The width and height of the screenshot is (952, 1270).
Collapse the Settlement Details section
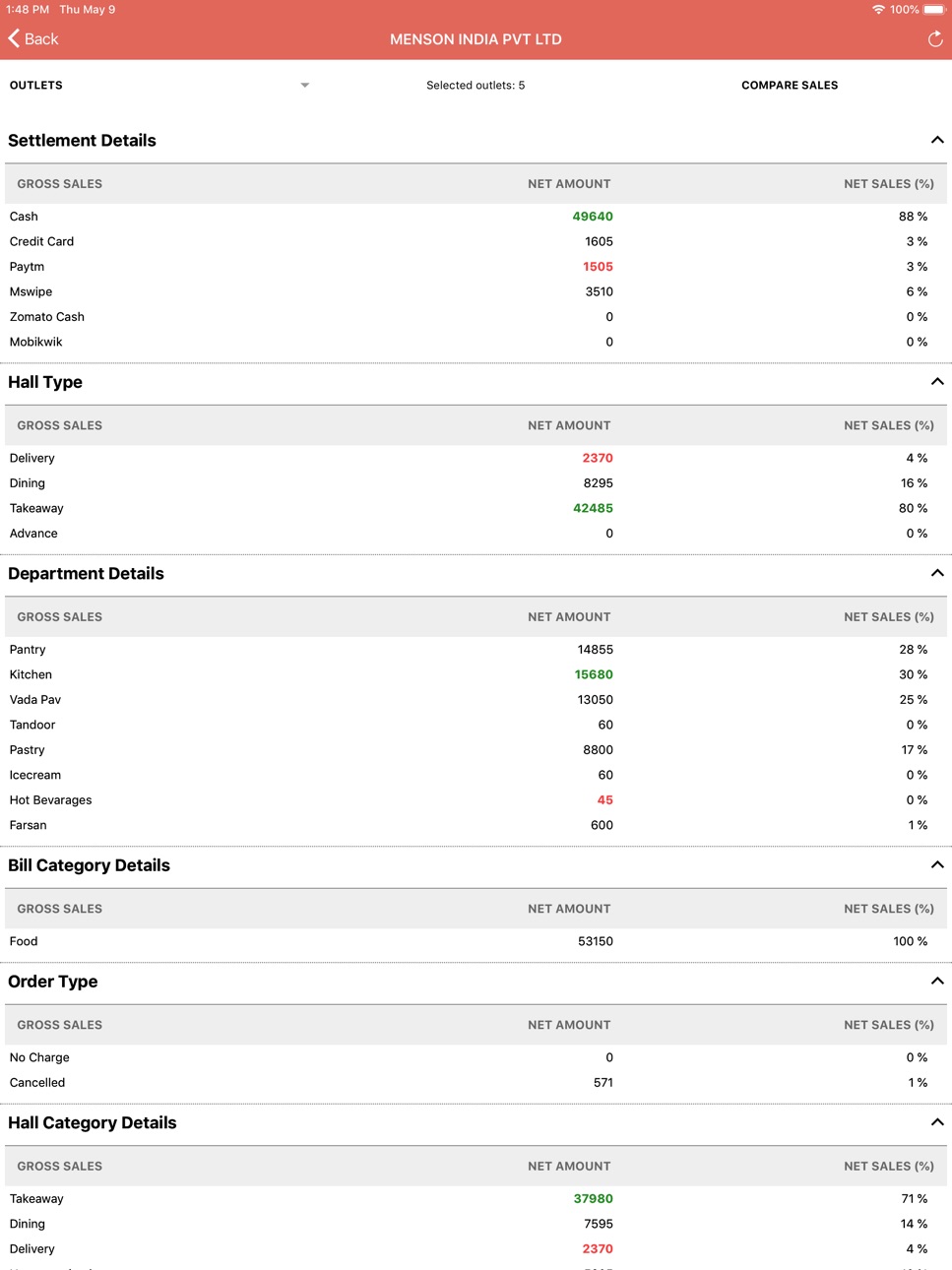pyautogui.click(x=937, y=140)
